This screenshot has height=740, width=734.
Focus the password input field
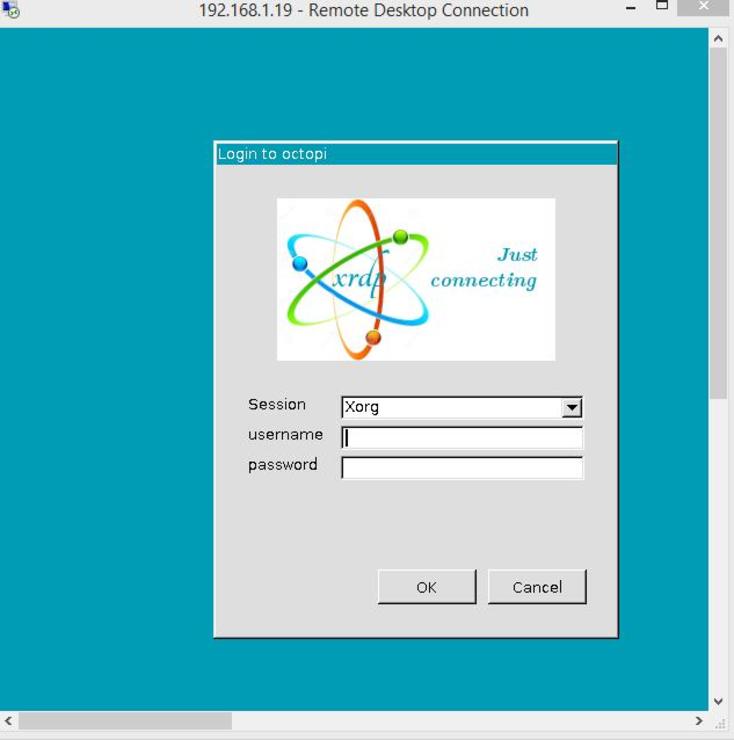pyautogui.click(x=462, y=468)
